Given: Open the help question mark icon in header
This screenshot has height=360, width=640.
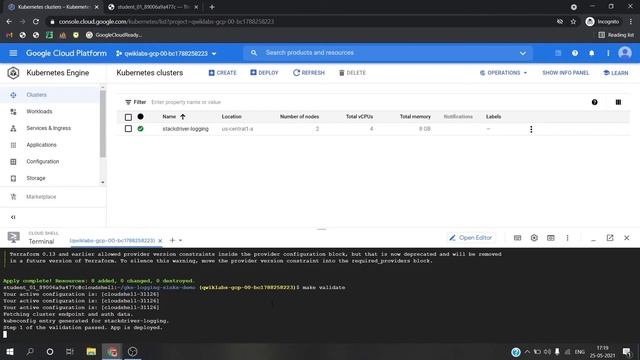Looking at the screenshot, I should tap(575, 53).
